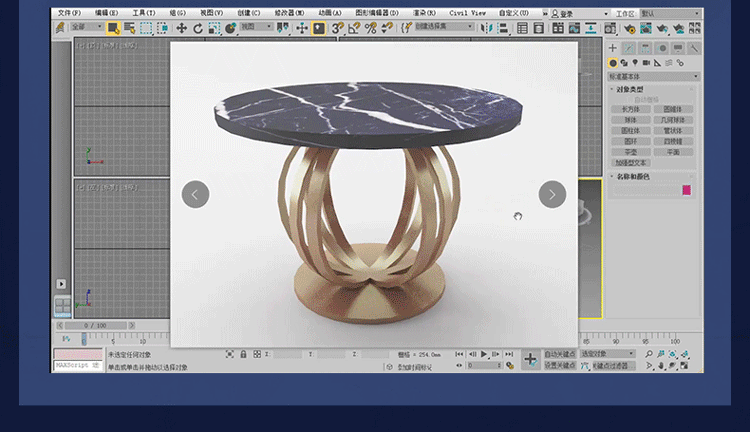Open the Curve Editor icon
This screenshot has width=750, height=432.
point(574,28)
